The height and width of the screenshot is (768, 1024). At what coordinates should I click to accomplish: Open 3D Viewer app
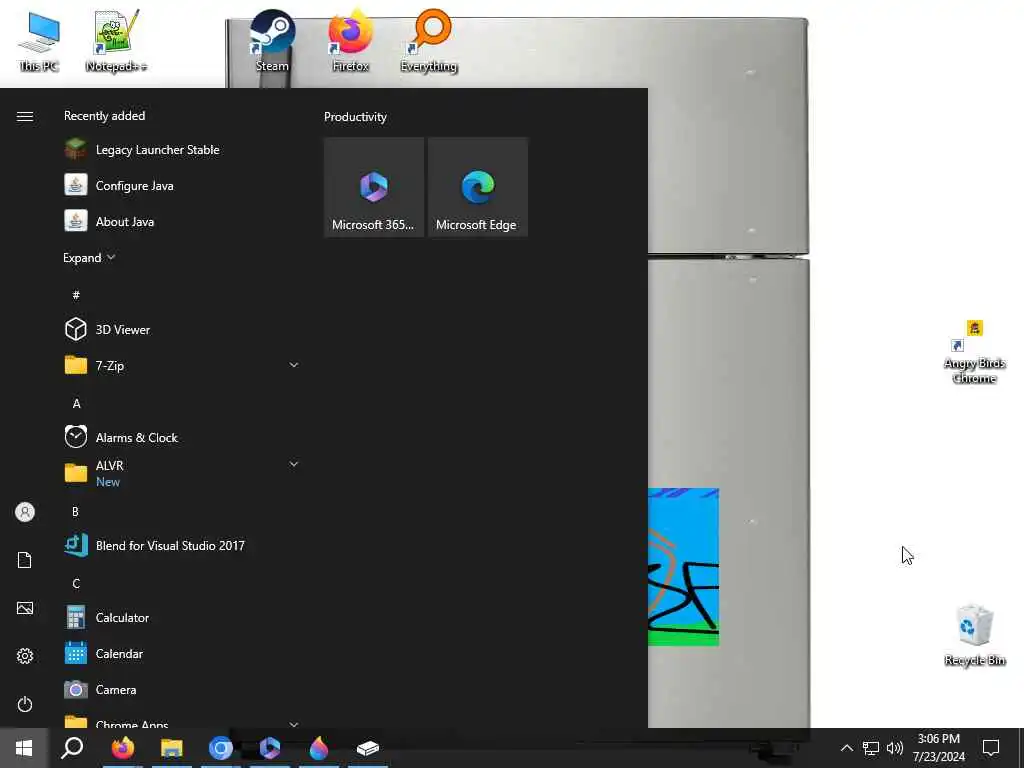[182, 329]
